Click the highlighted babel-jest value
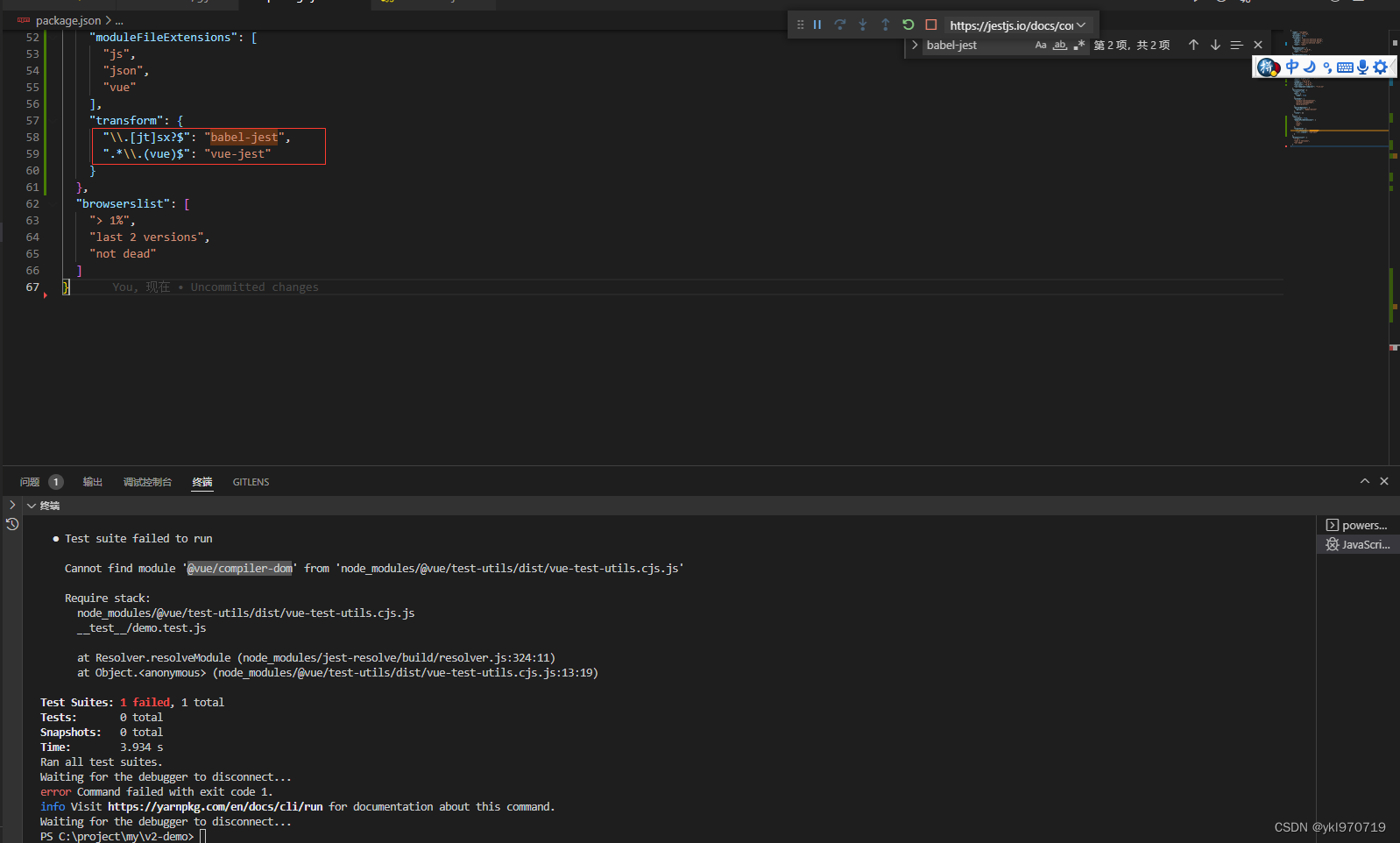The width and height of the screenshot is (1400, 843). (x=244, y=137)
